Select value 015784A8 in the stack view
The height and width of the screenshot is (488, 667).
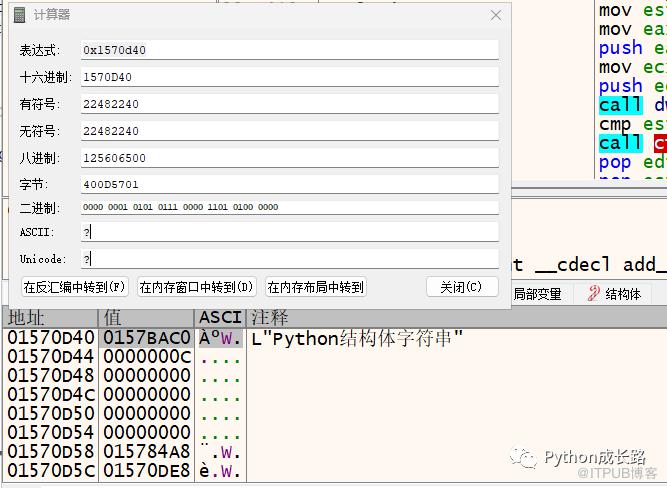(x=146, y=451)
